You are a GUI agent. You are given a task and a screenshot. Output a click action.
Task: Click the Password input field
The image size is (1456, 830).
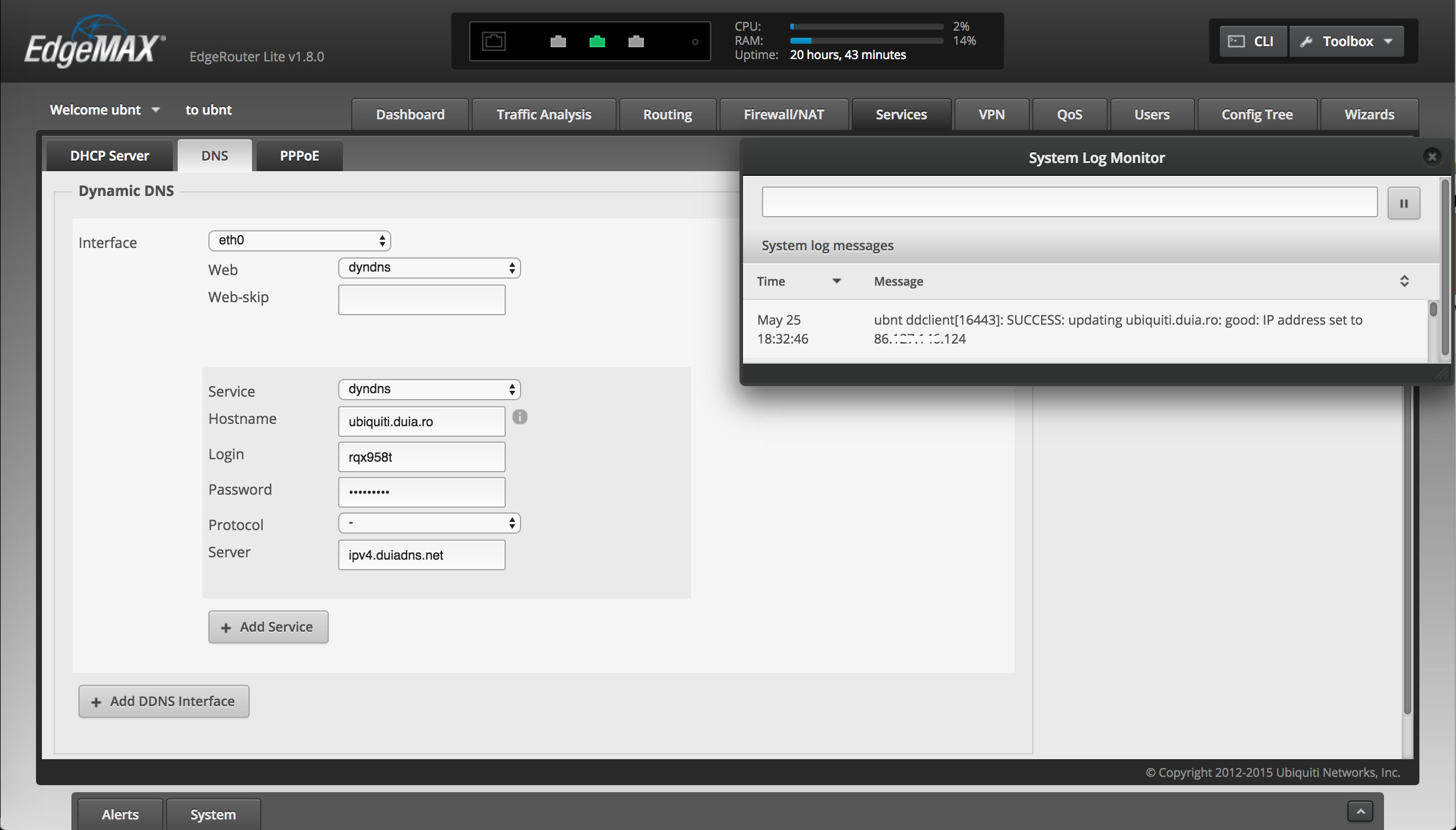[421, 492]
